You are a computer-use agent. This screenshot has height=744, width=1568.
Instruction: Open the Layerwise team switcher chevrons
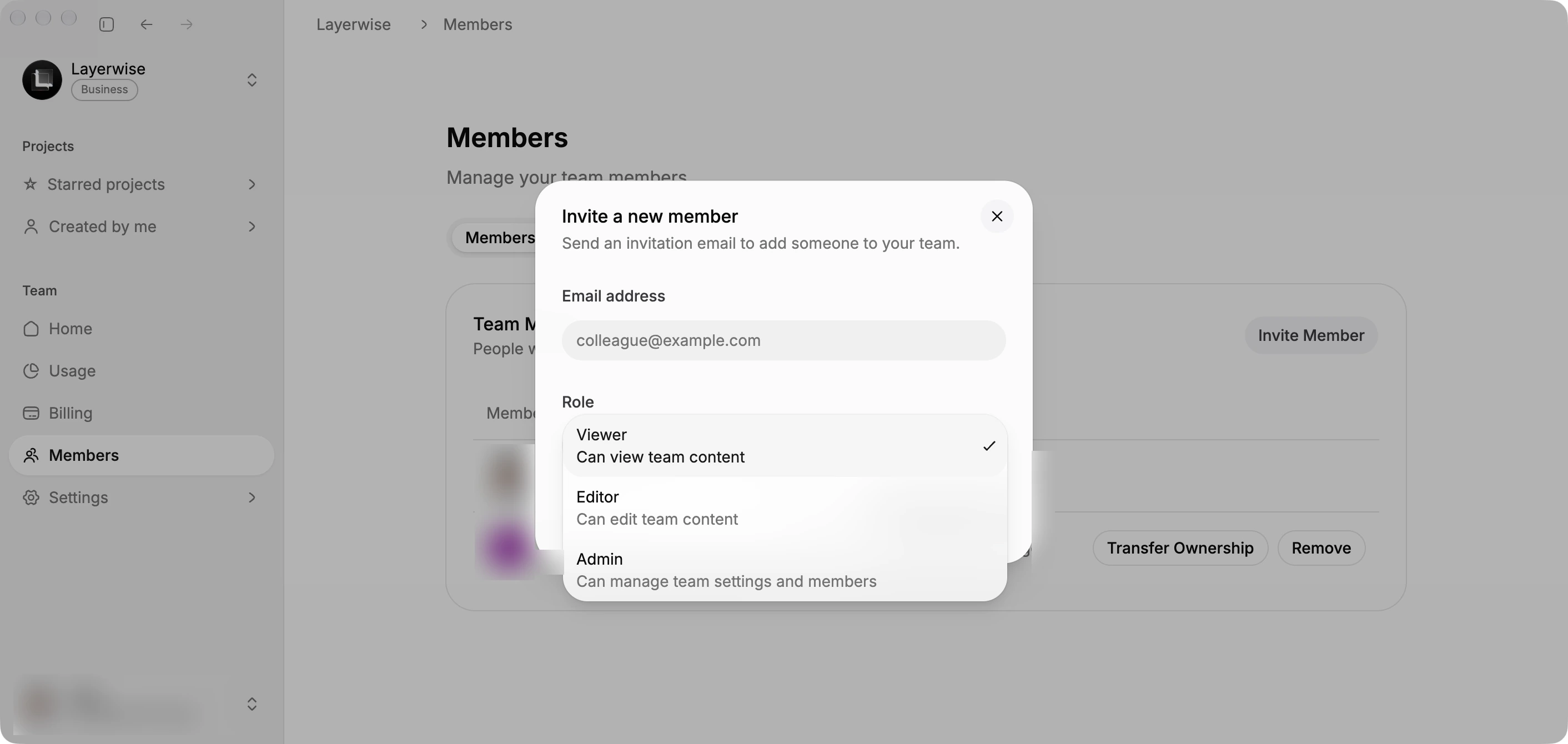(252, 80)
